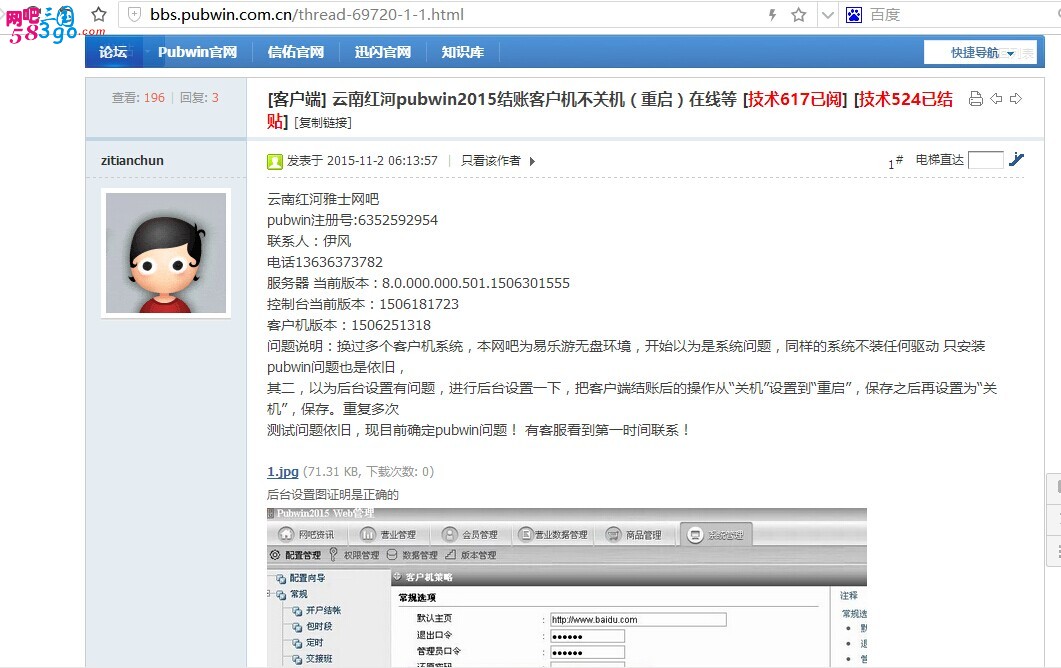The width and height of the screenshot is (1061, 668).
Task: Click the 1# floor number link
Action: (x=895, y=162)
